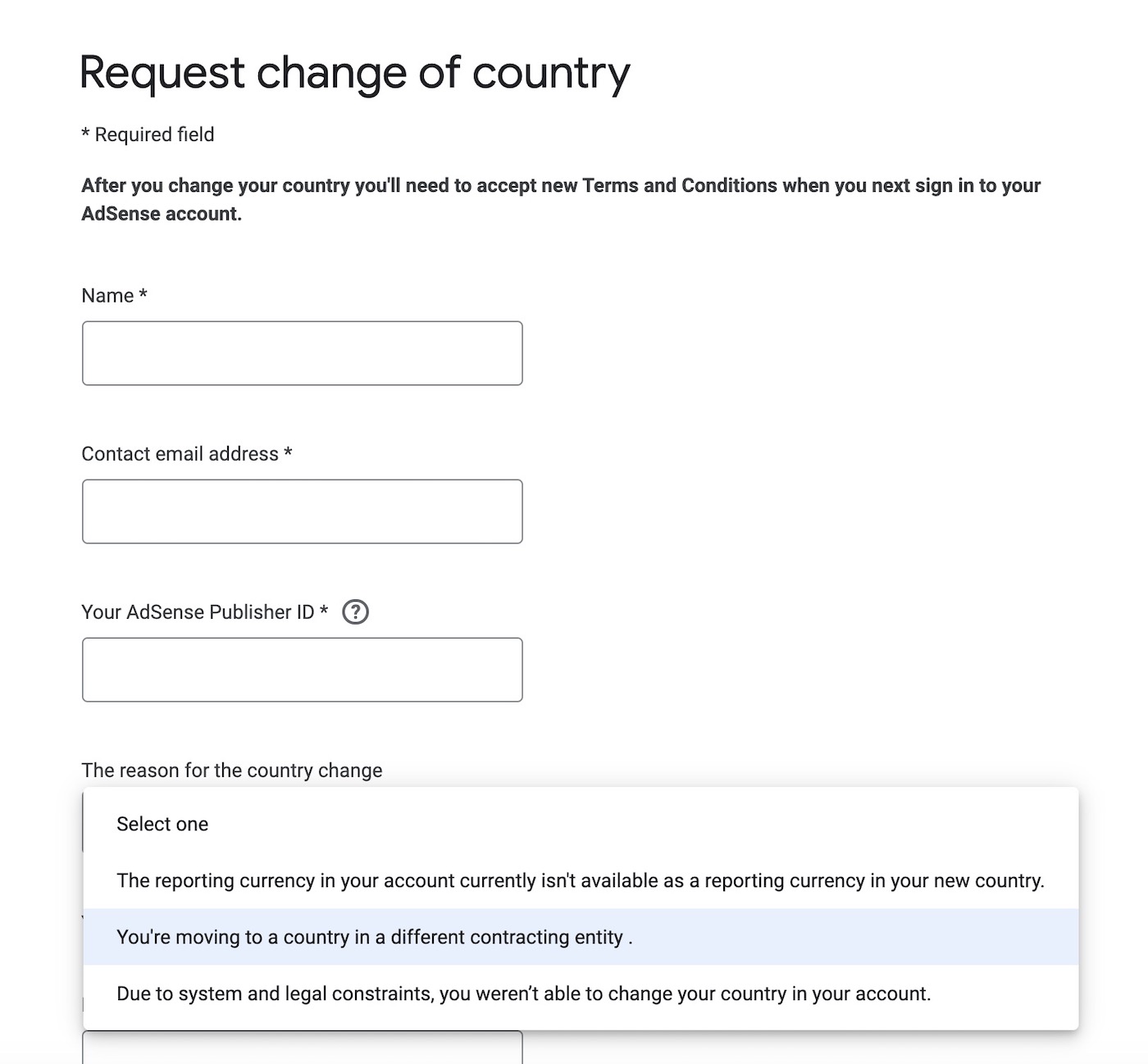Pick 'moving to a country in different contracting entity'
The width and height of the screenshot is (1148, 1064).
pyautogui.click(x=374, y=937)
